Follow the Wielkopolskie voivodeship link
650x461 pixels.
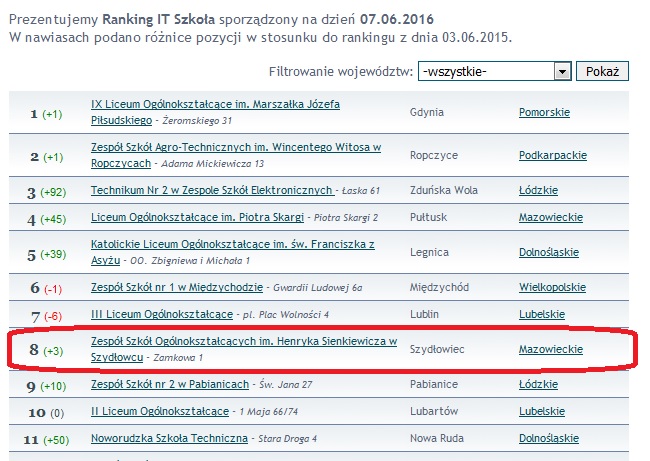coord(553,287)
